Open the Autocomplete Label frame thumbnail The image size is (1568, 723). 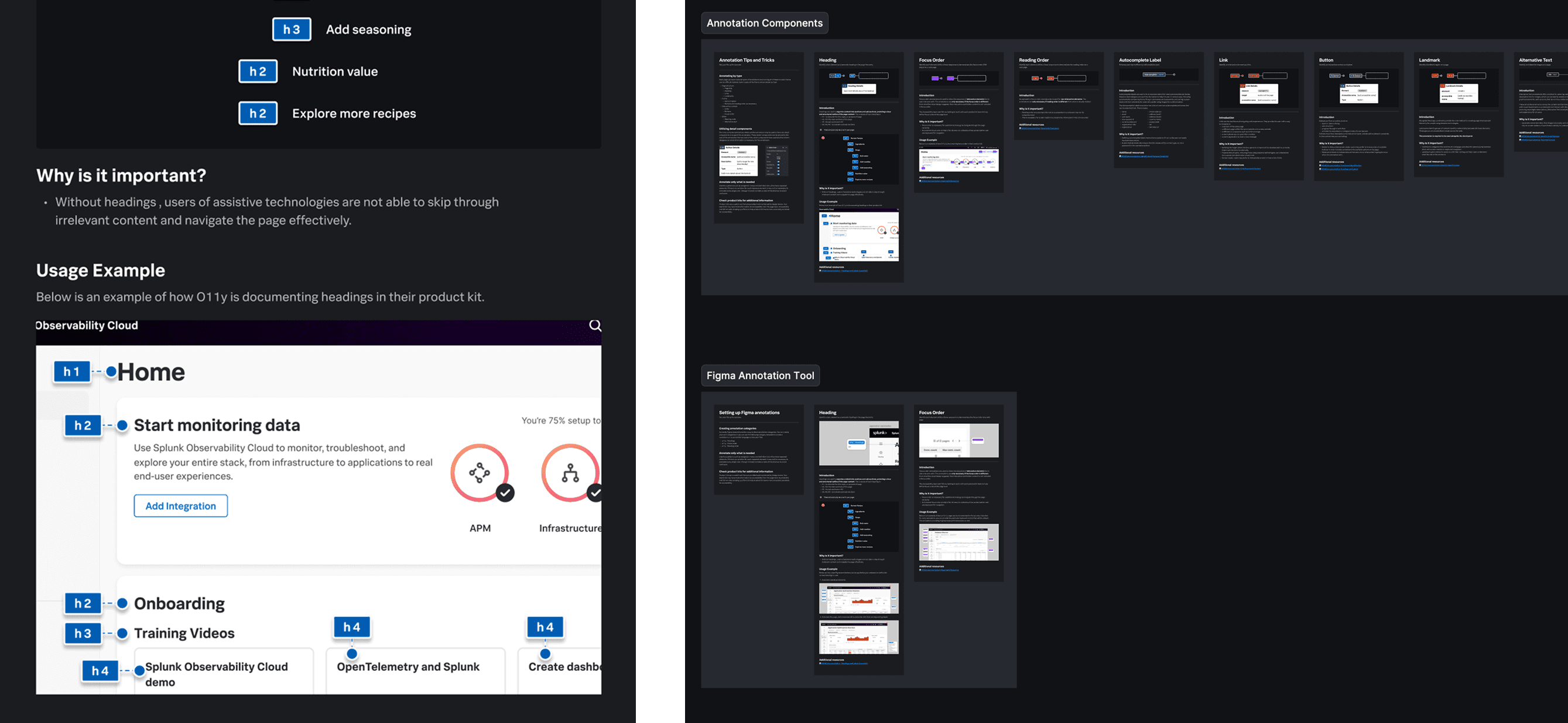coord(1158,110)
